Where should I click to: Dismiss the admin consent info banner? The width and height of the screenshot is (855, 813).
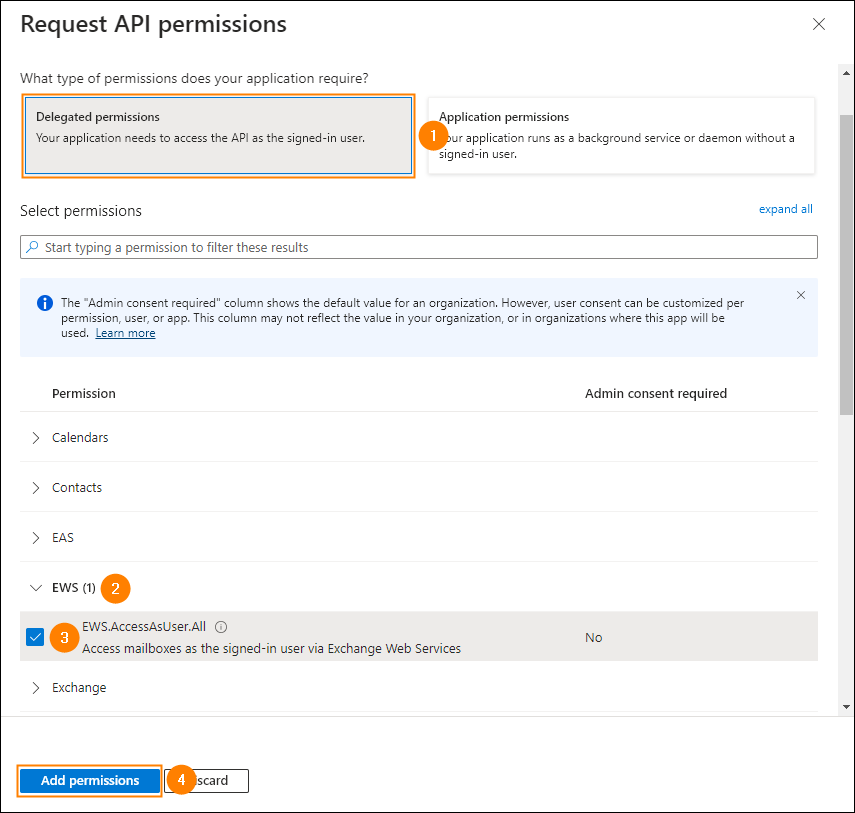[x=800, y=295]
